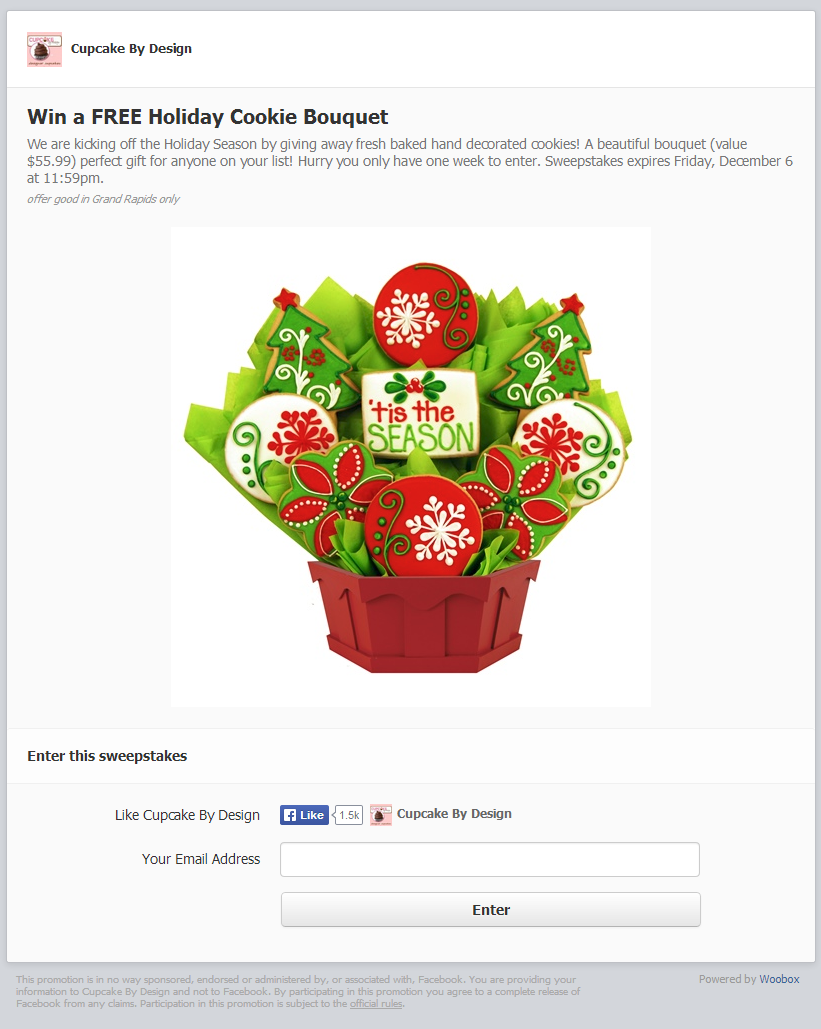Open the Woobox link in footer

779,979
